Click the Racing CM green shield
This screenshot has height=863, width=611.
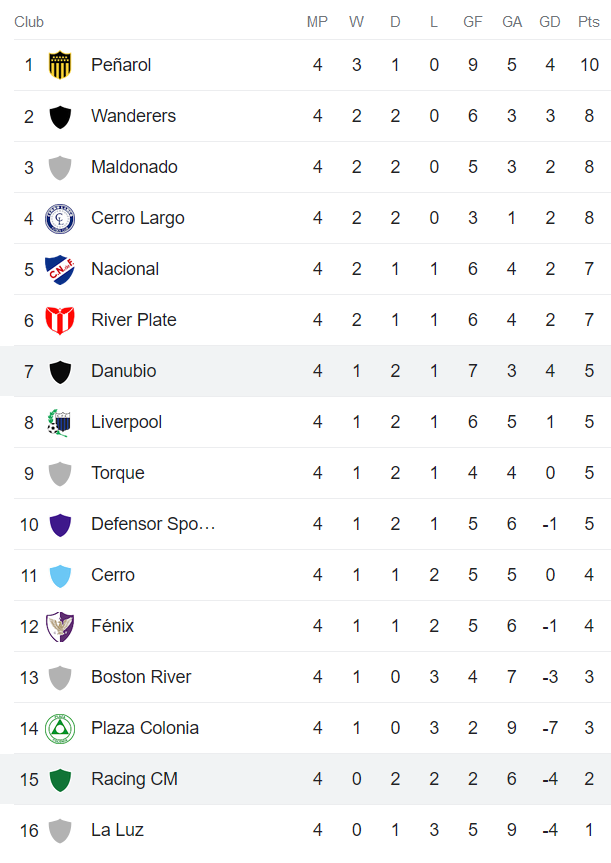[x=60, y=779]
